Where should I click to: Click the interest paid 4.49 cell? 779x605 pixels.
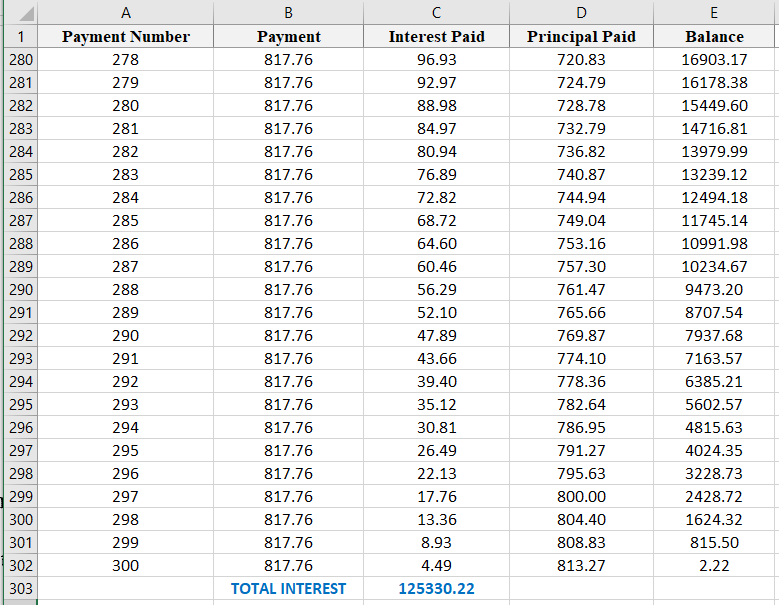pos(436,566)
